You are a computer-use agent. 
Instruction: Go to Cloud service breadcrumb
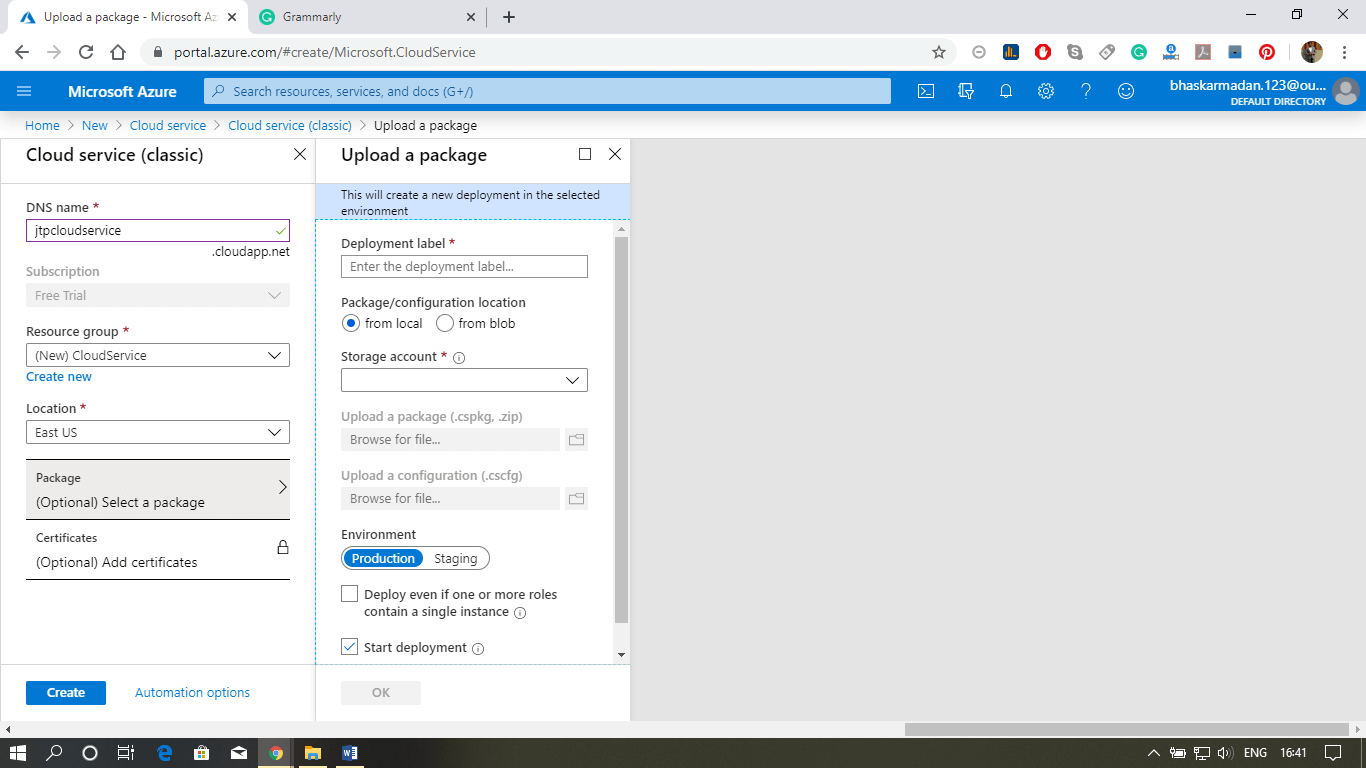[168, 125]
